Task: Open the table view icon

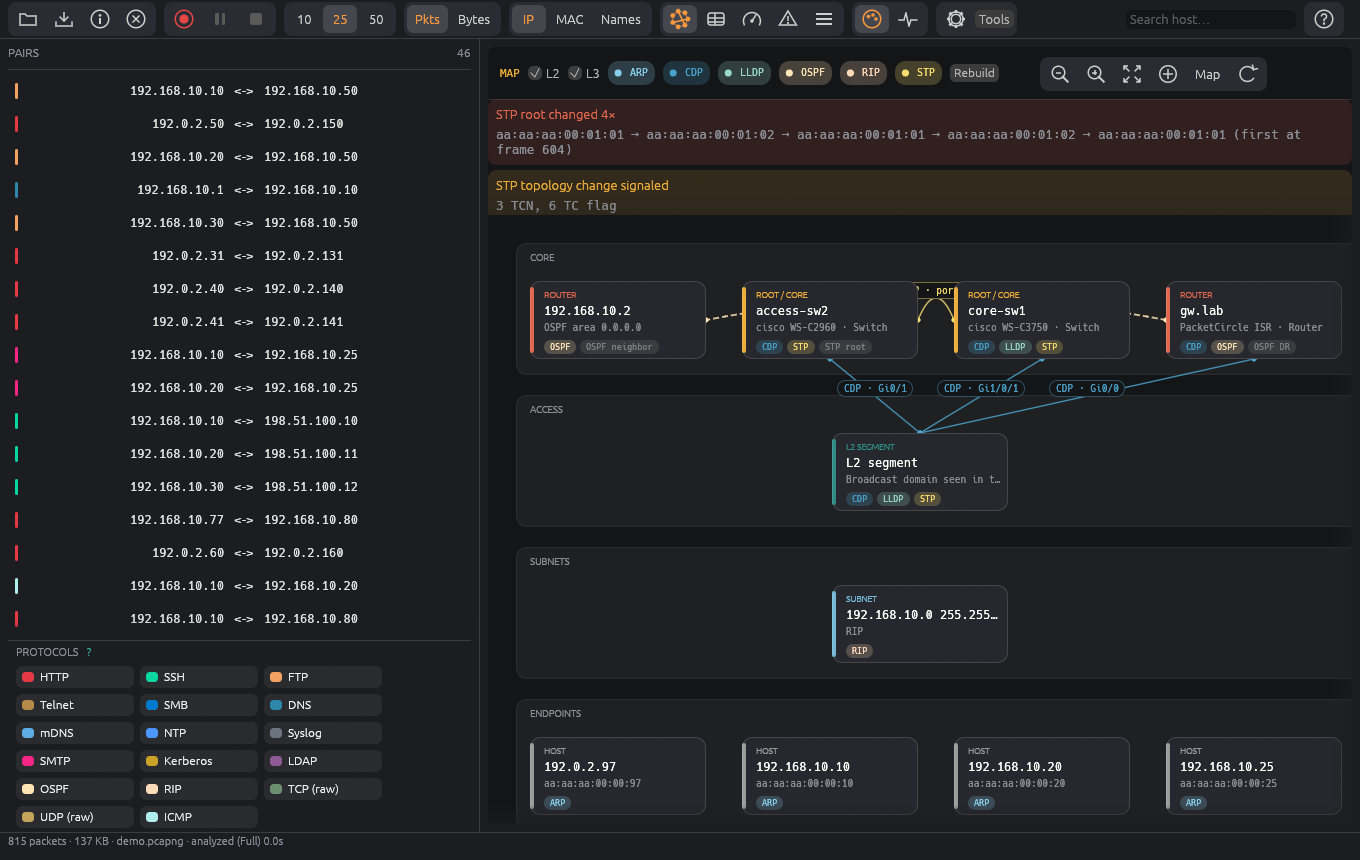Action: 716,19
